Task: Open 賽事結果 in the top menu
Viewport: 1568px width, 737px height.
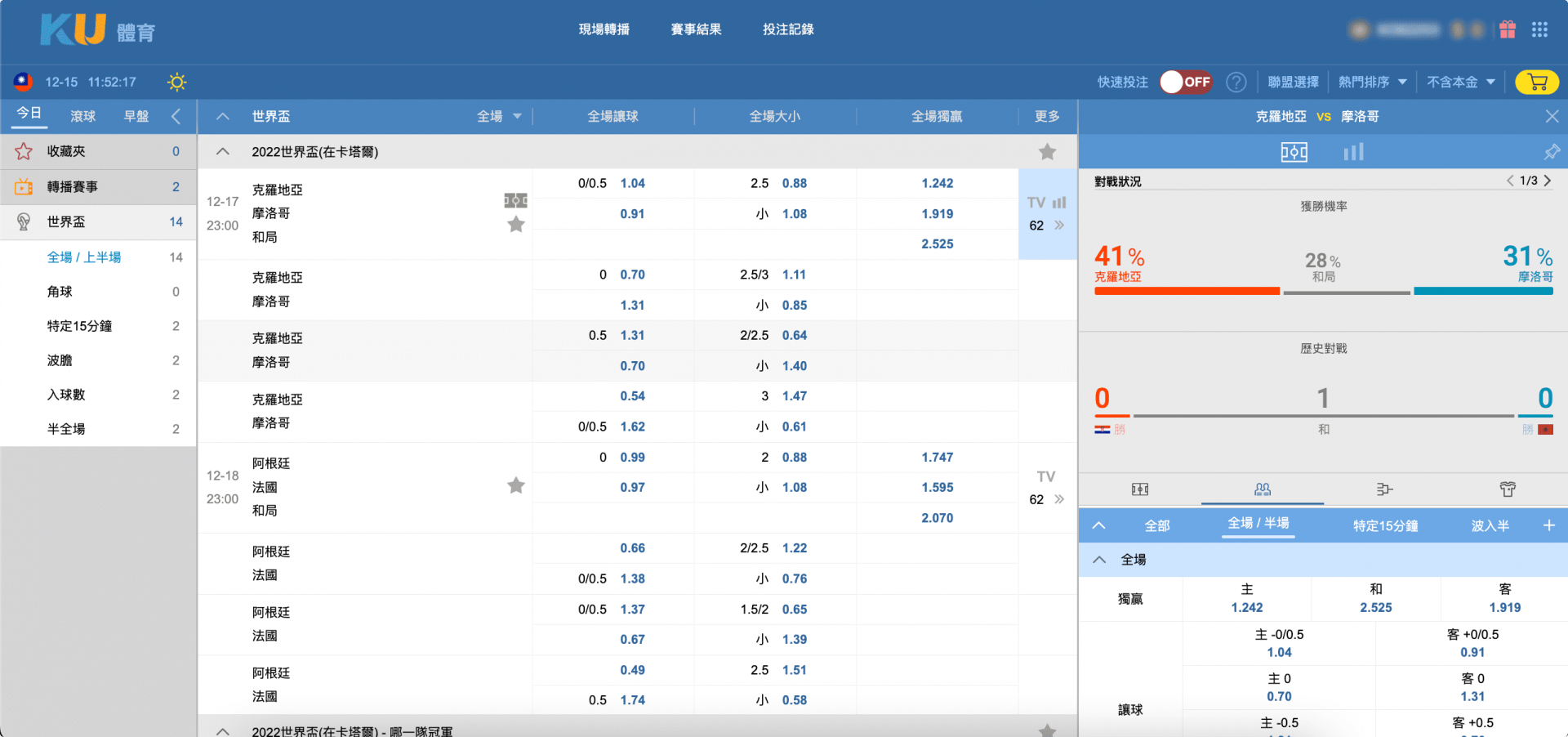Action: coord(696,29)
